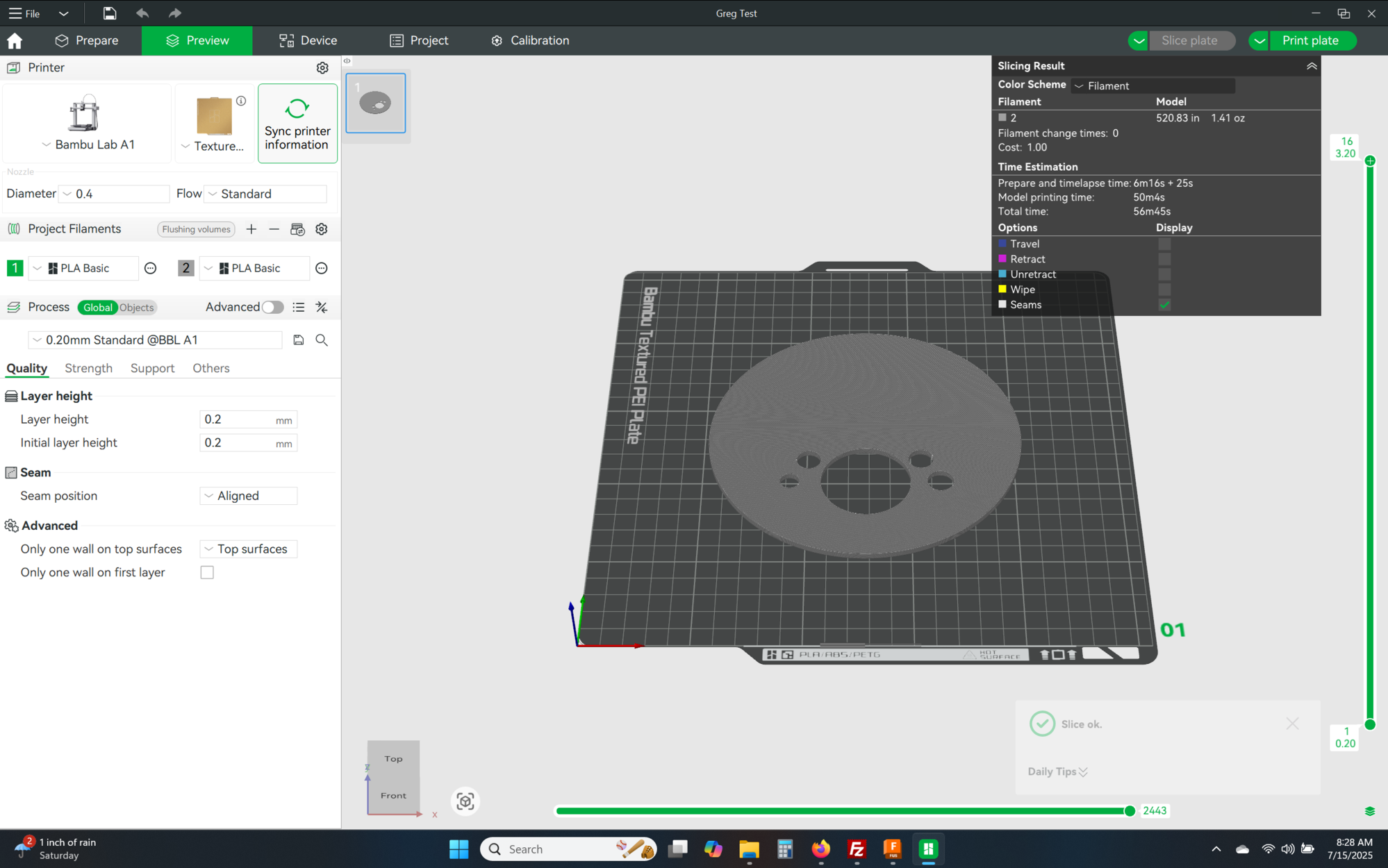Click the Print plate button
1388x868 pixels.
(x=1310, y=40)
